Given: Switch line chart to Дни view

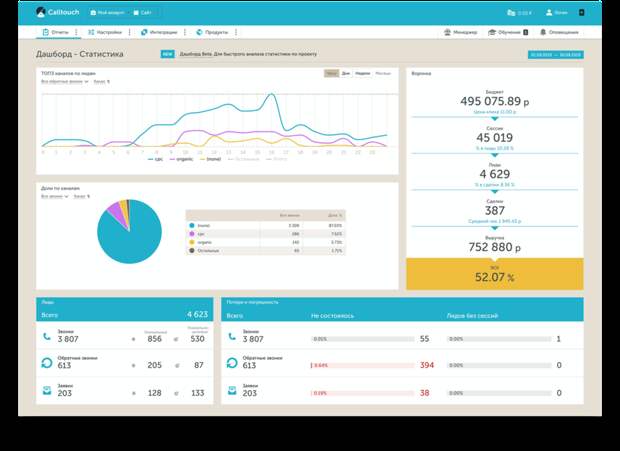Looking at the screenshot, I should pos(346,74).
